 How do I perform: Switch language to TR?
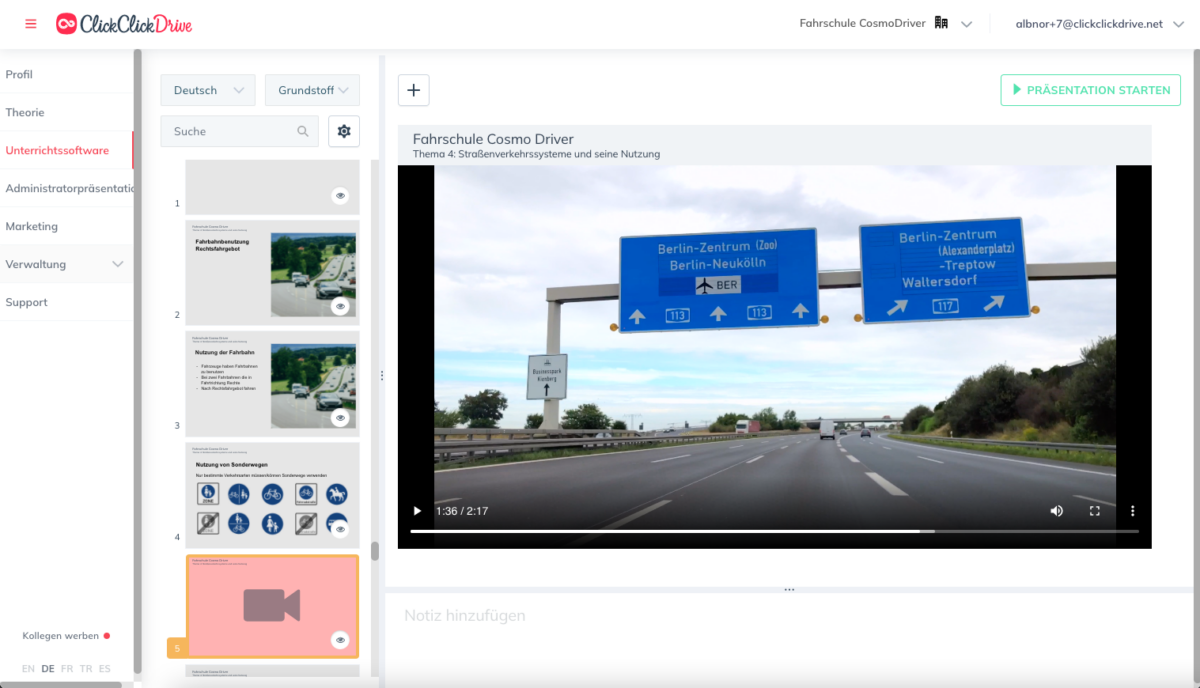pos(86,668)
